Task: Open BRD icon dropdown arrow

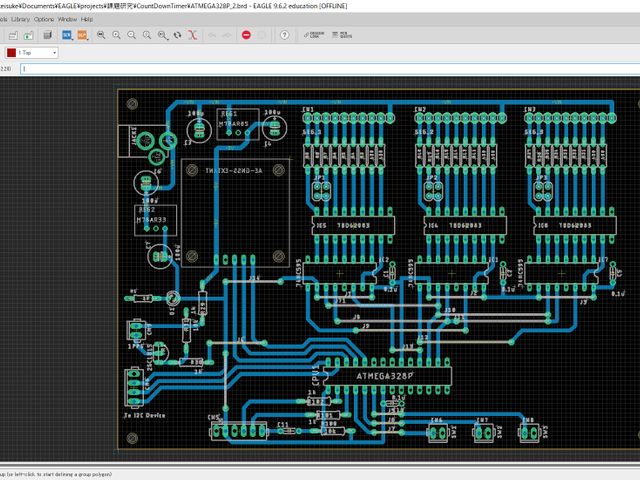Action: point(88,39)
